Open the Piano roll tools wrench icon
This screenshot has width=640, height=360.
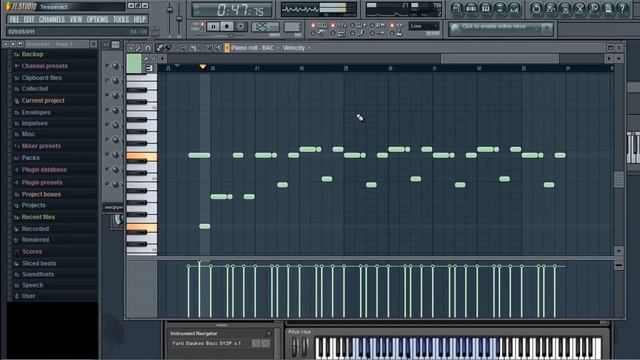pyautogui.click(x=138, y=48)
